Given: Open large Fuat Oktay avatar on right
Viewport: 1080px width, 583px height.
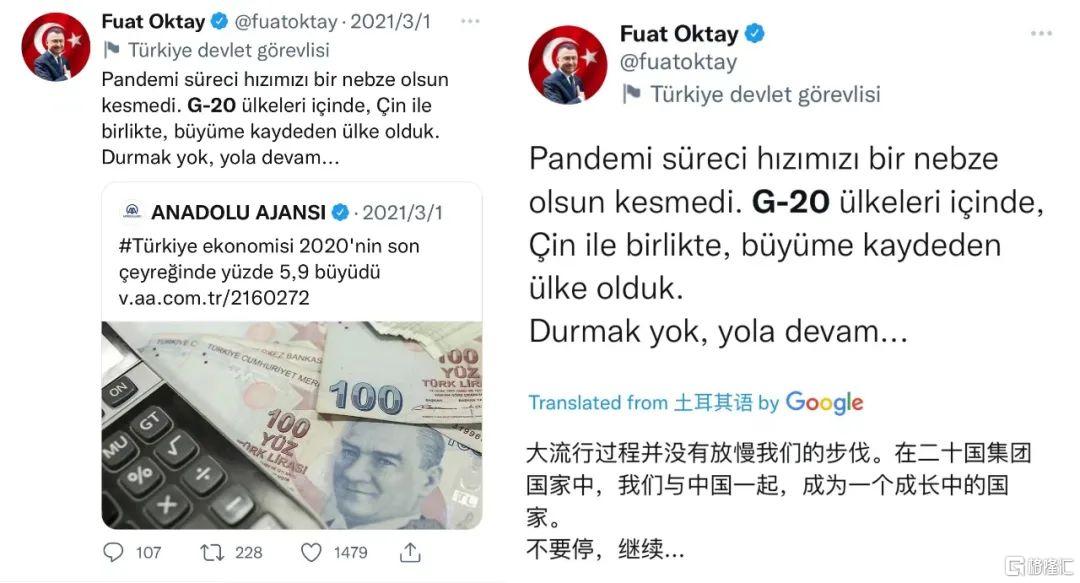Looking at the screenshot, I should [568, 65].
